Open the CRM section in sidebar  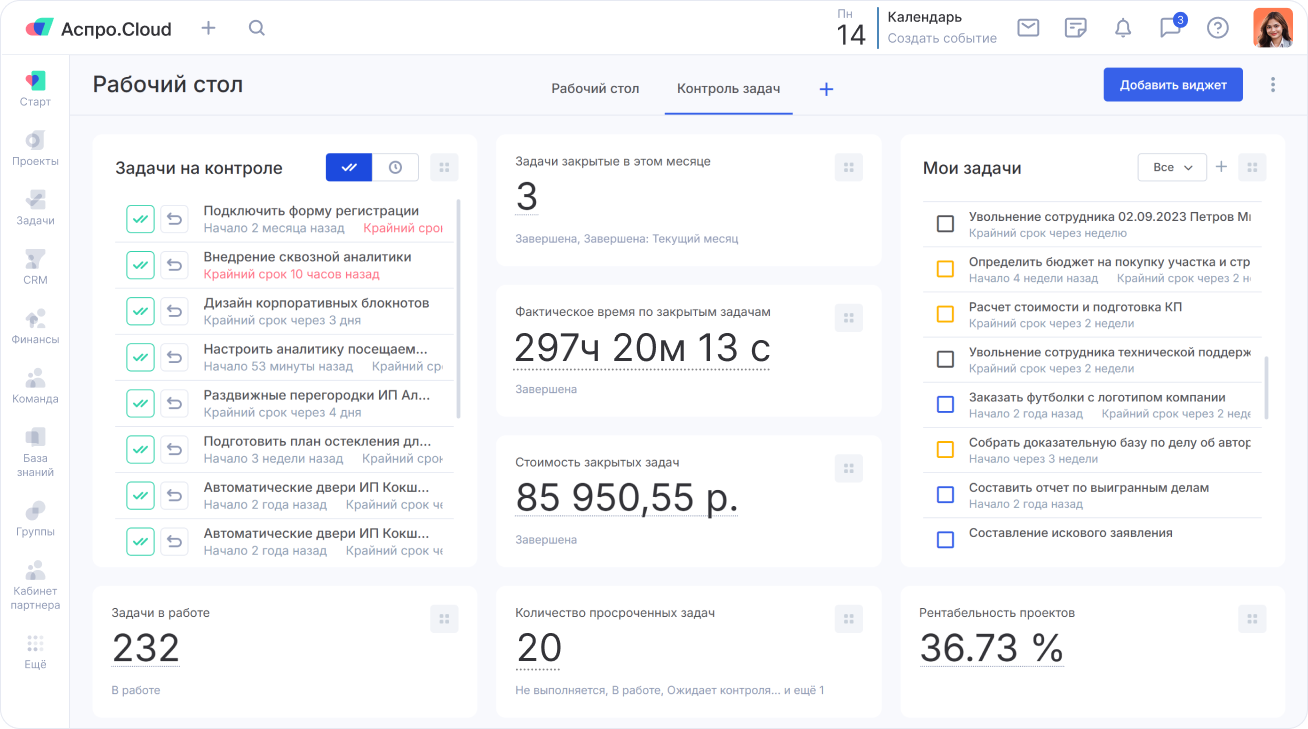pyautogui.click(x=35, y=267)
